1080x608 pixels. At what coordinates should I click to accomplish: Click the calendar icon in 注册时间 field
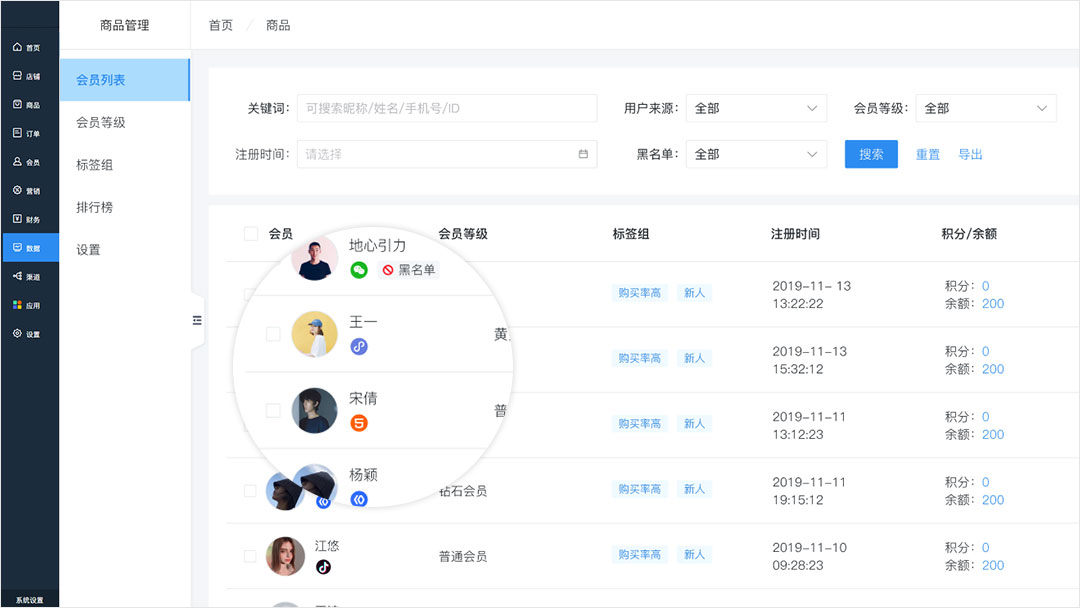point(583,154)
